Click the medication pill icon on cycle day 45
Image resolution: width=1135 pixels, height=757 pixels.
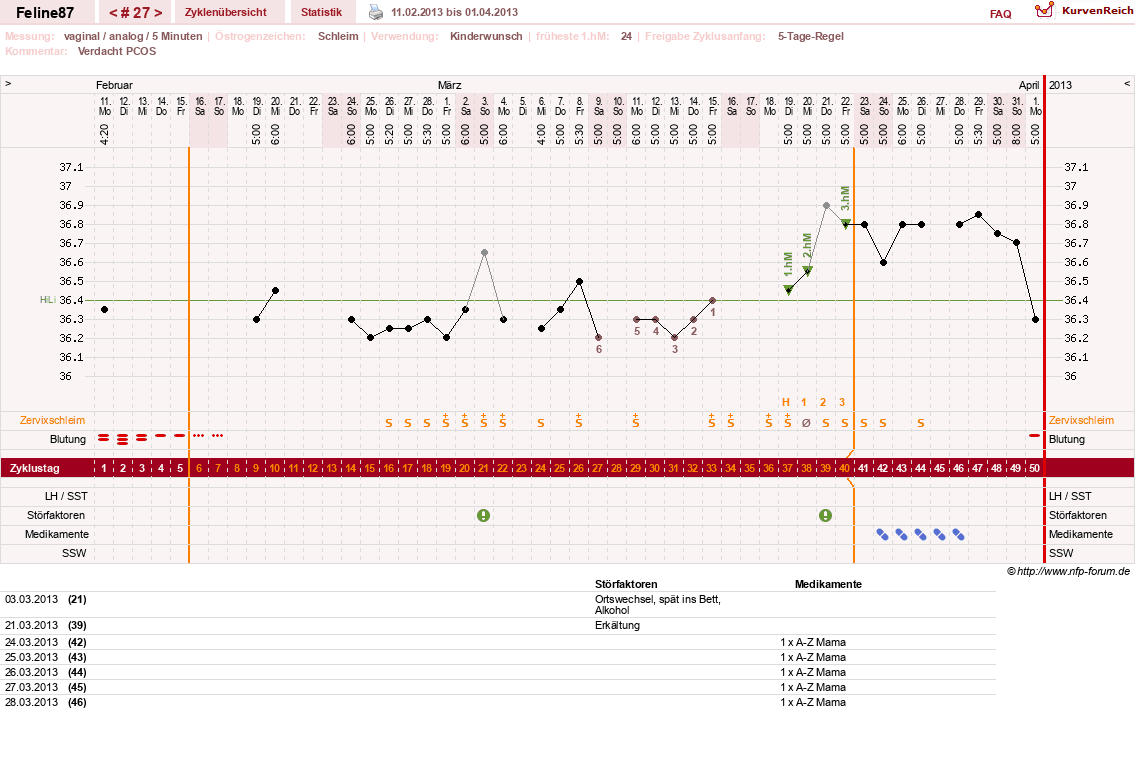940,535
